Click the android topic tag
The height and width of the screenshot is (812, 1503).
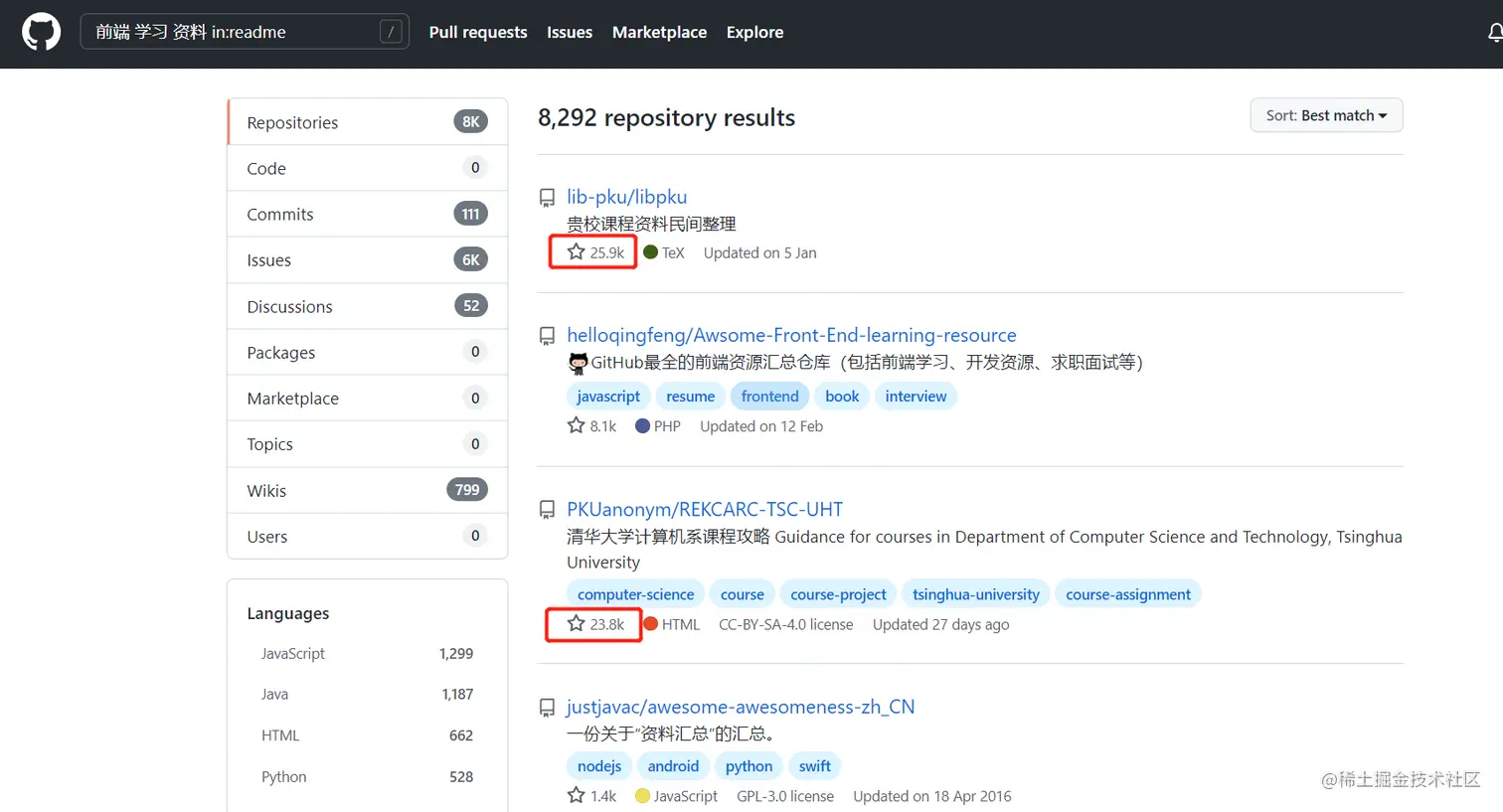(x=673, y=766)
